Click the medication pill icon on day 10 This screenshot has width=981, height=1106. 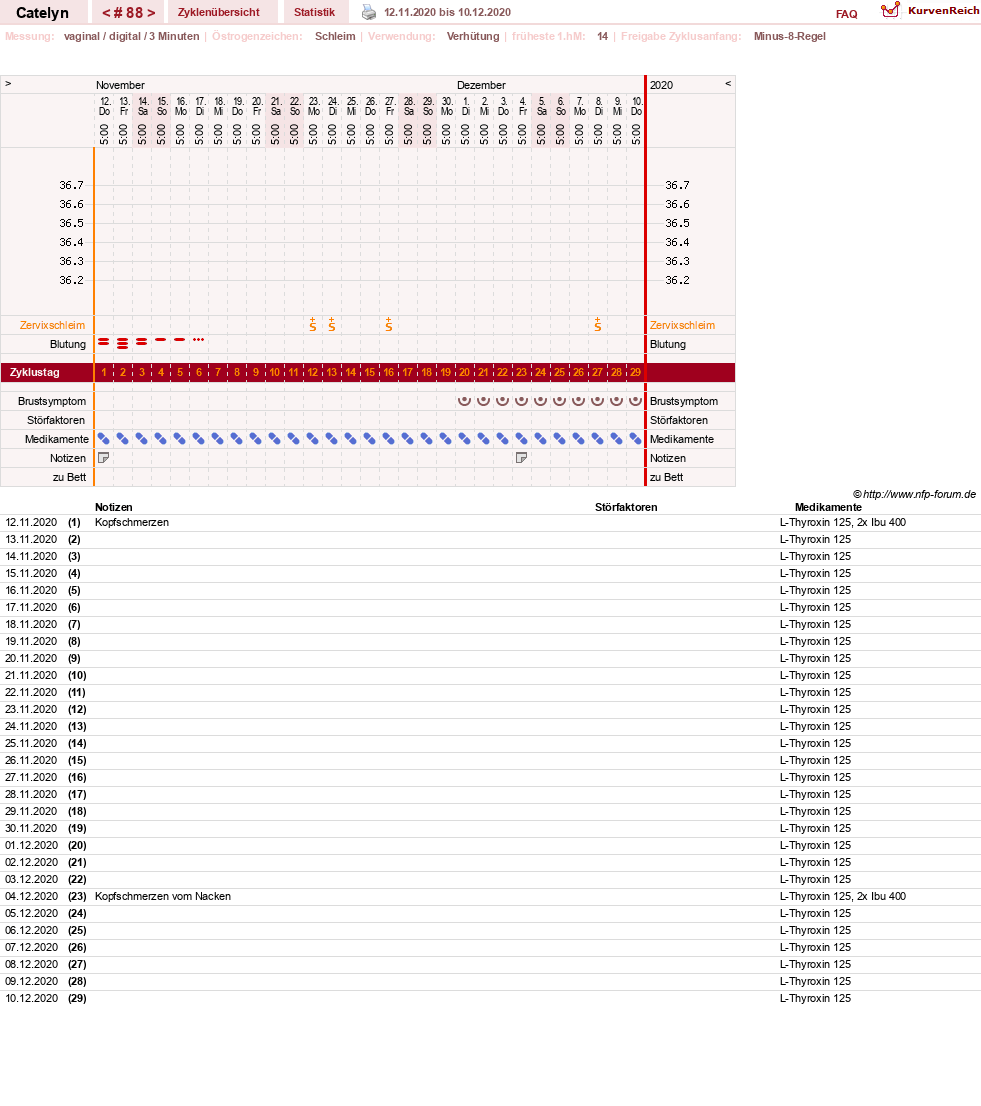click(275, 439)
